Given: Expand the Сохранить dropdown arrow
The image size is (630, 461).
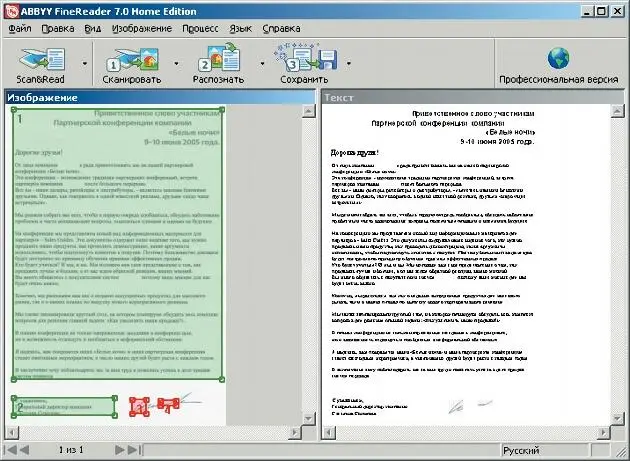Looking at the screenshot, I should click(350, 63).
